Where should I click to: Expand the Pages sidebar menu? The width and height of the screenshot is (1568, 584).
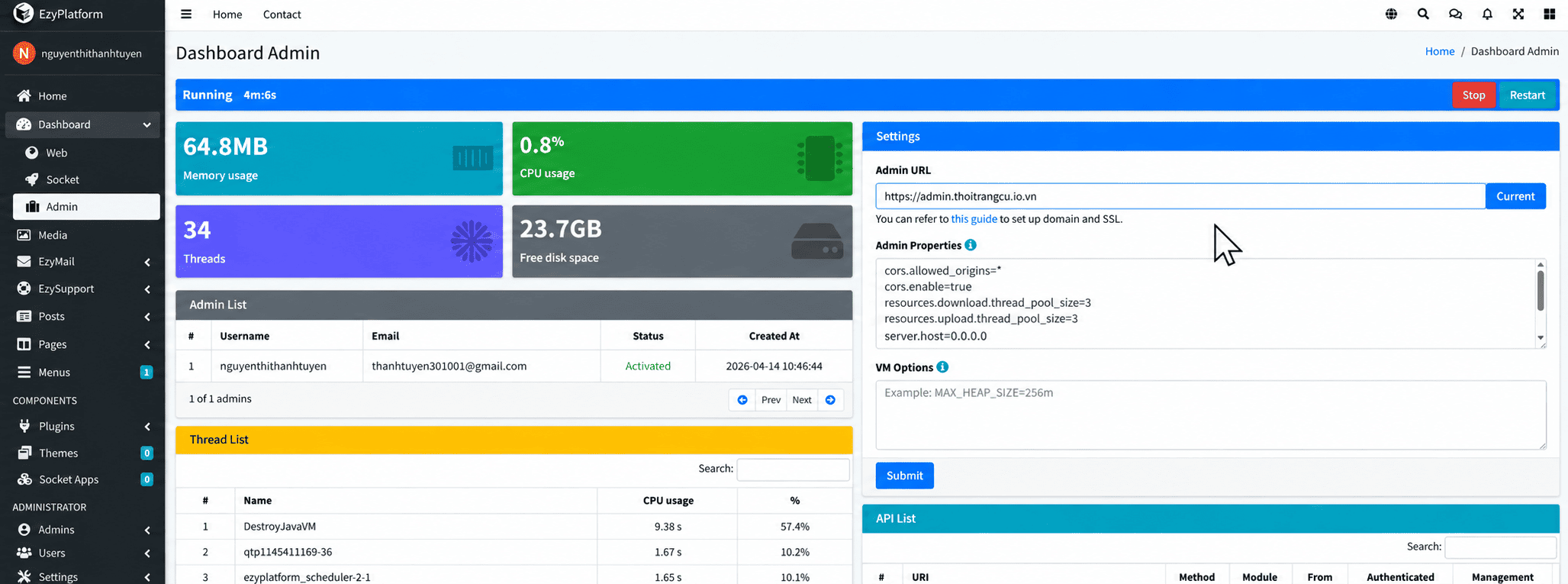(82, 344)
